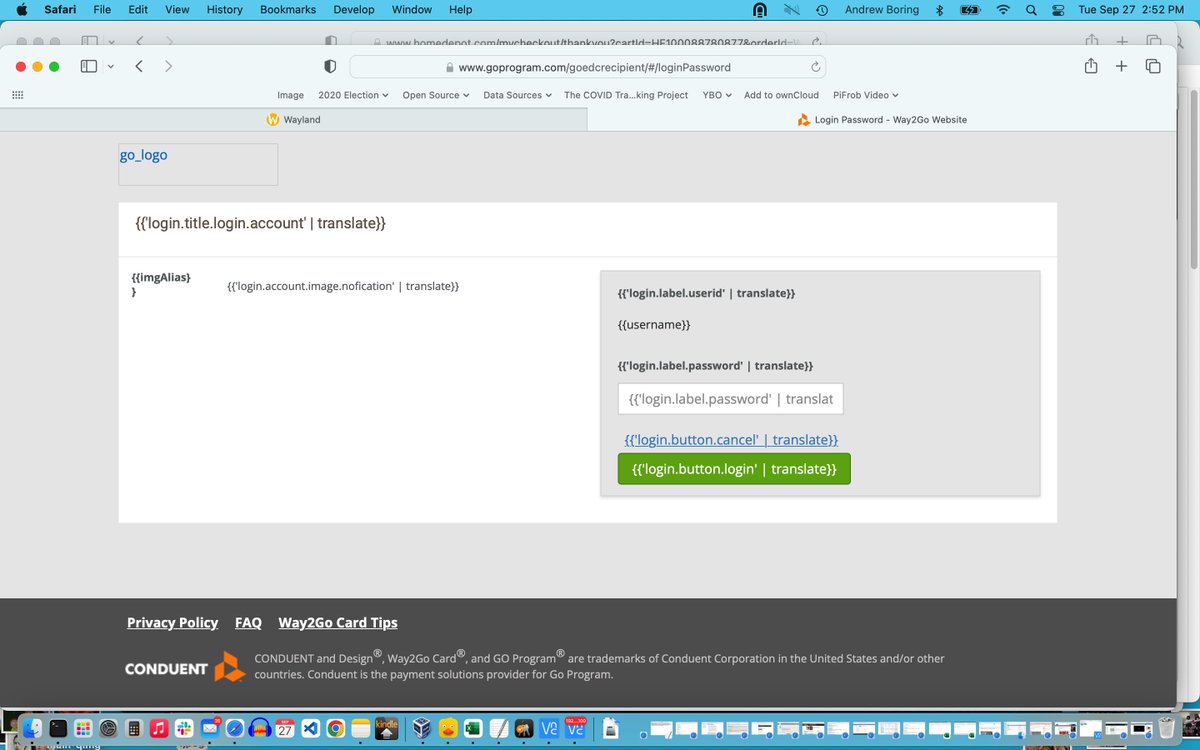Click the login.button.cancel link

731,440
